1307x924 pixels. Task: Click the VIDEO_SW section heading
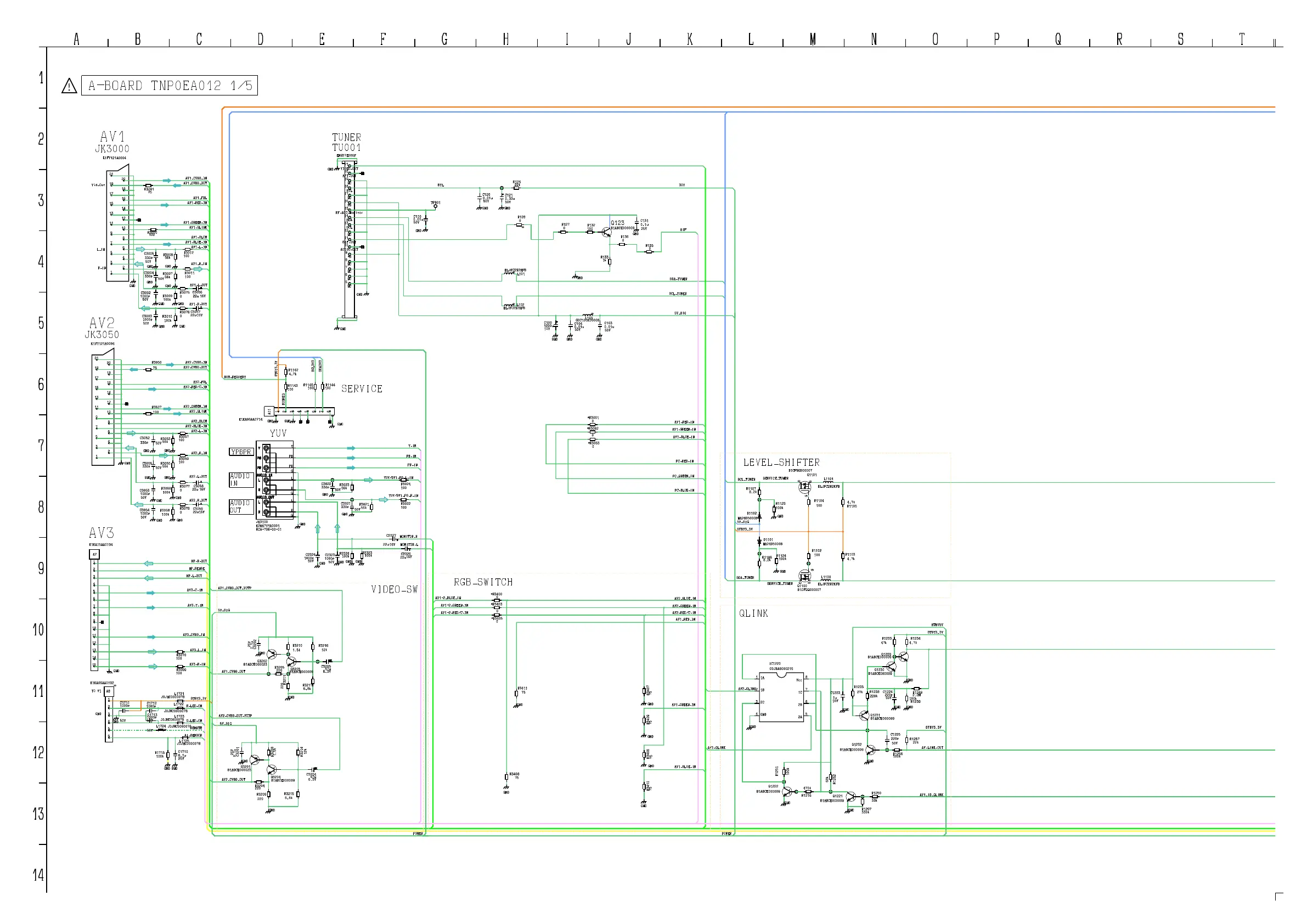point(394,589)
